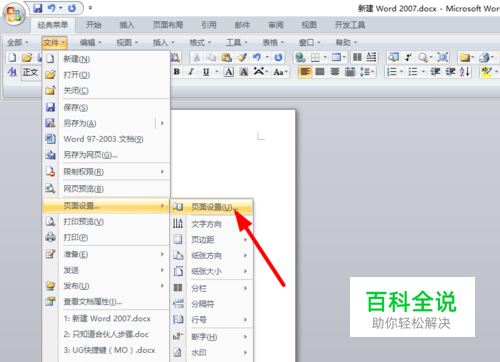Click the copy toolbar icon

pyautogui.click(x=211, y=58)
